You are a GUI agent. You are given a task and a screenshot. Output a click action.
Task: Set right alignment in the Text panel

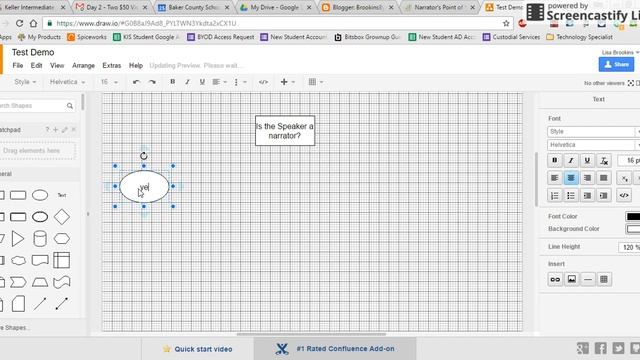tap(587, 178)
